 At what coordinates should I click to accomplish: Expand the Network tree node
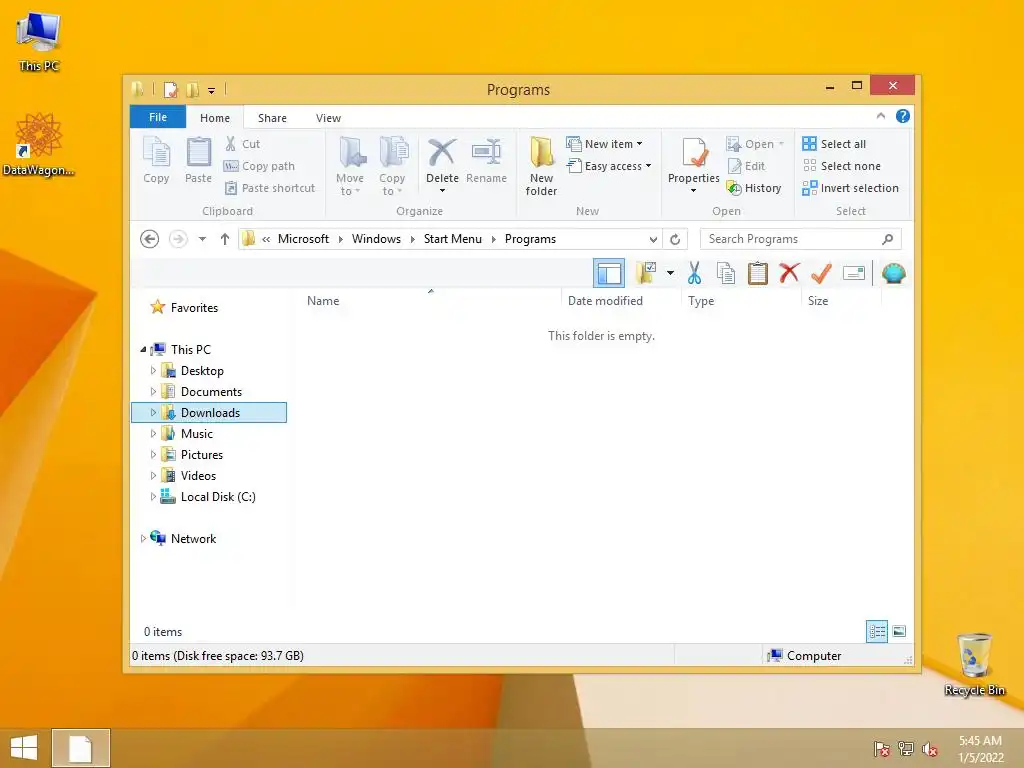point(142,539)
